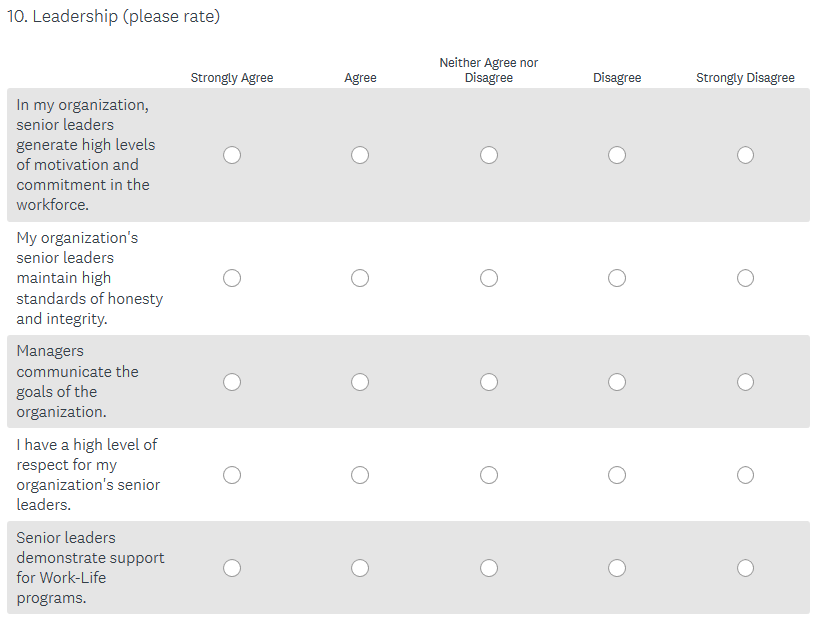The image size is (822, 634).
Task: Select Strongly Disagree for motivation and commitment statement
Action: (745, 155)
